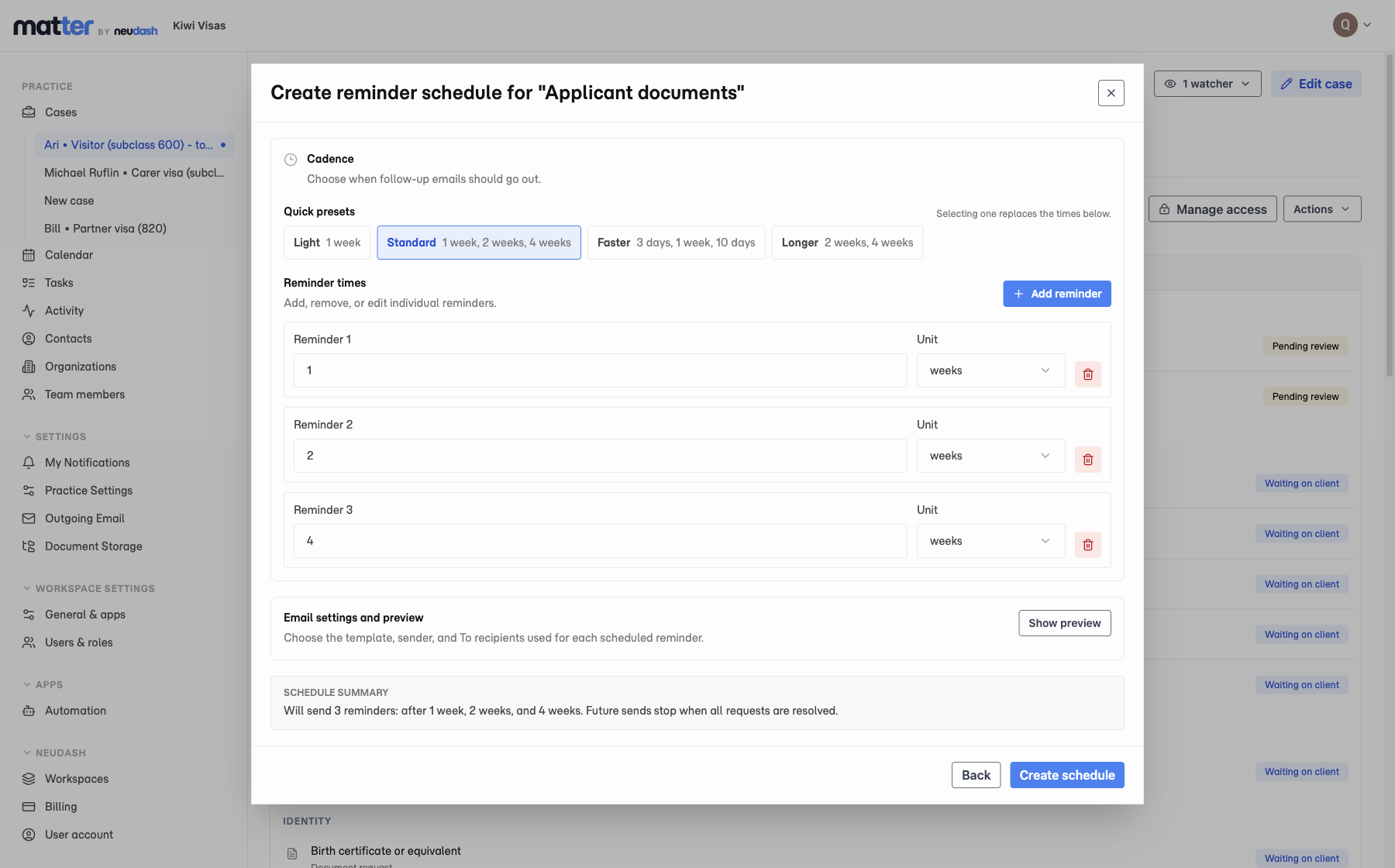Select the Light 1 week preset
Viewport: 1395px width, 868px height.
pos(327,243)
